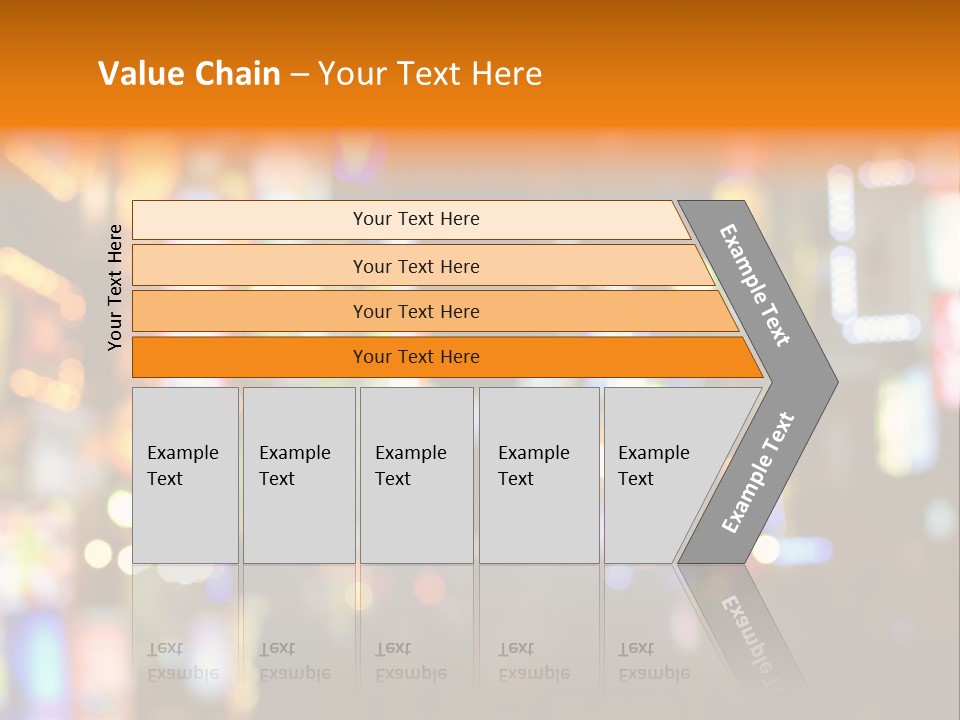Image resolution: width=960 pixels, height=720 pixels.
Task: Click the vertical "Your Text Here" side label
Action: [x=115, y=287]
